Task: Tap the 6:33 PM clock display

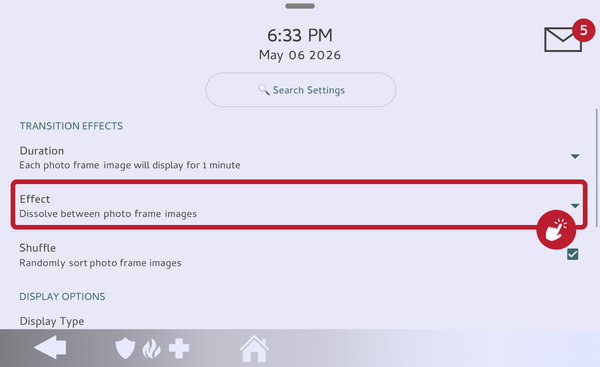Action: (x=300, y=36)
